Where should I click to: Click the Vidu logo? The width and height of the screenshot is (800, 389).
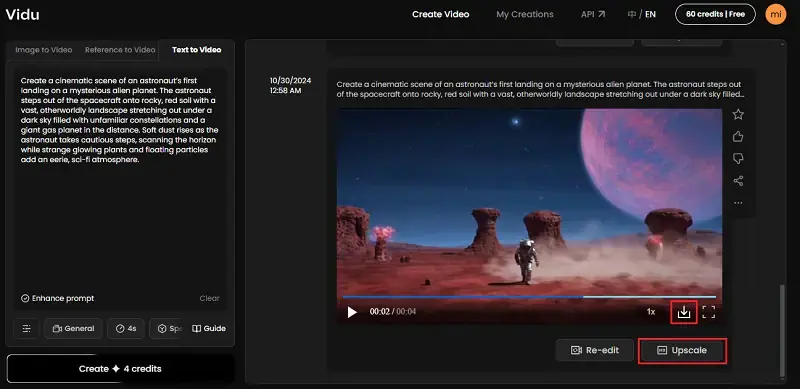point(22,14)
